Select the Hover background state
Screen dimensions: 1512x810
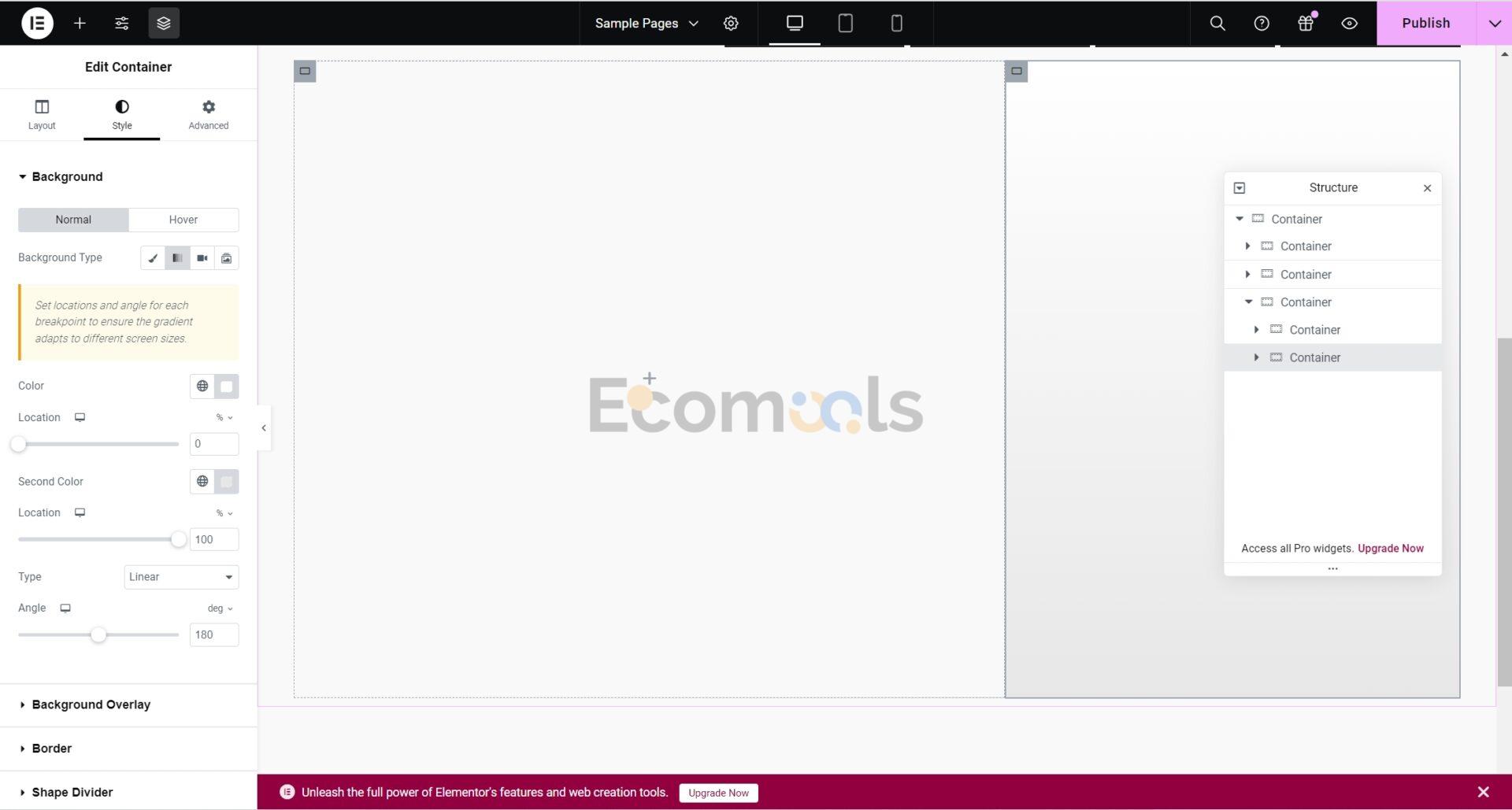click(183, 220)
